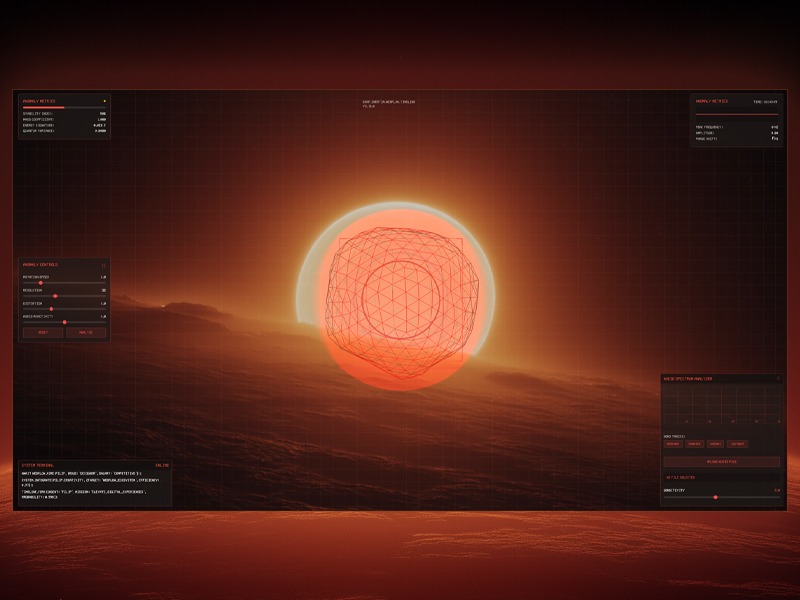Click the ONLINE status indicator on System Terminal
Viewport: 800px width, 600px height.
click(160, 464)
